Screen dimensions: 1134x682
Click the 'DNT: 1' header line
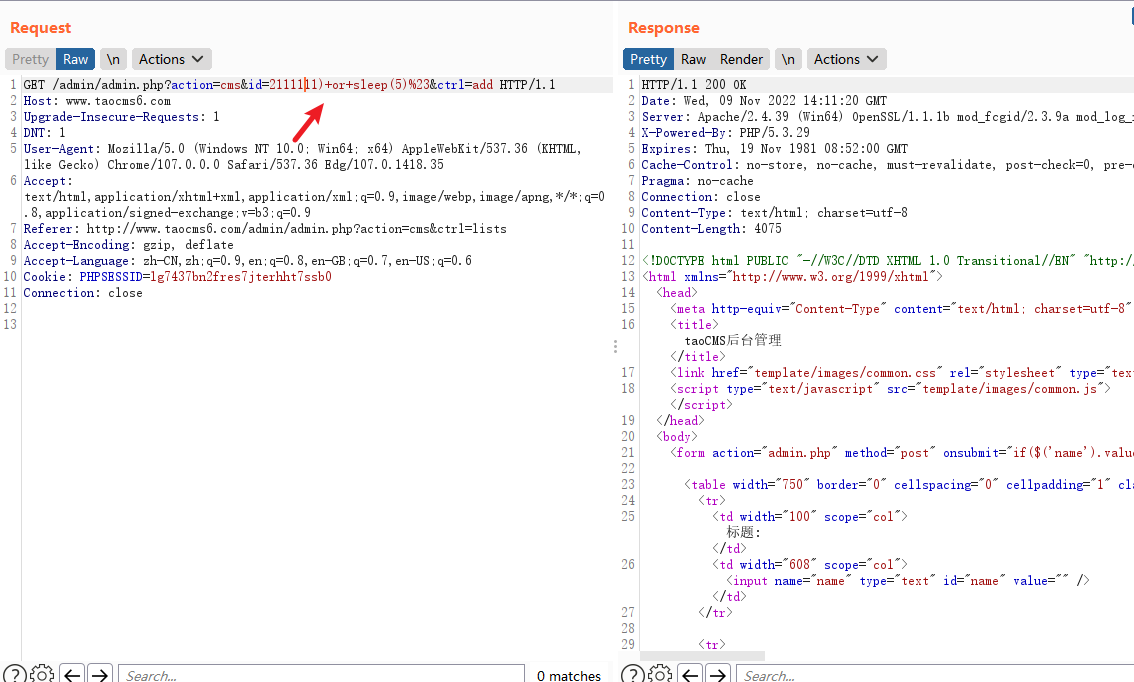pyautogui.click(x=44, y=133)
